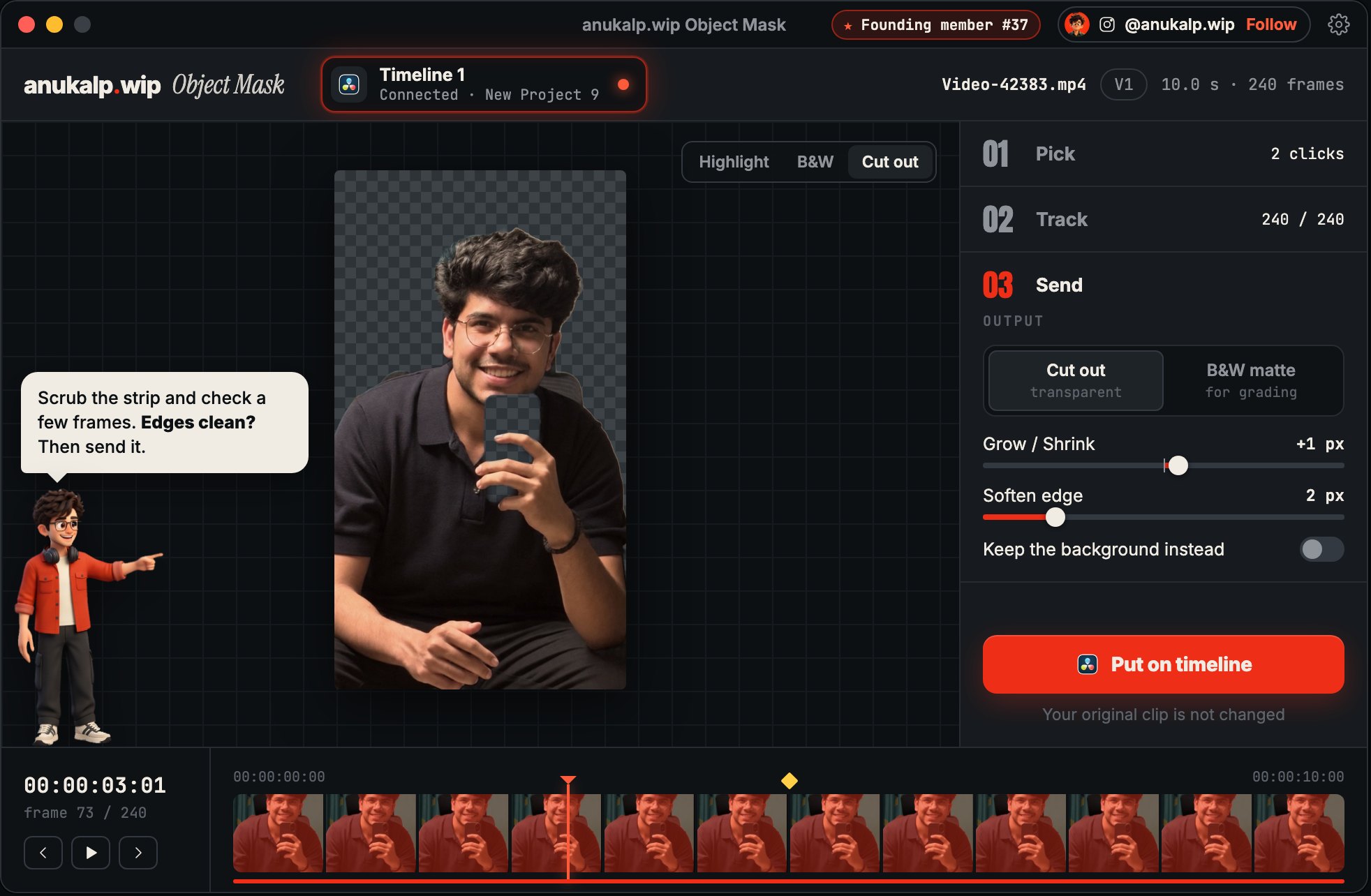Choose B&W matte for grading output

pos(1251,380)
